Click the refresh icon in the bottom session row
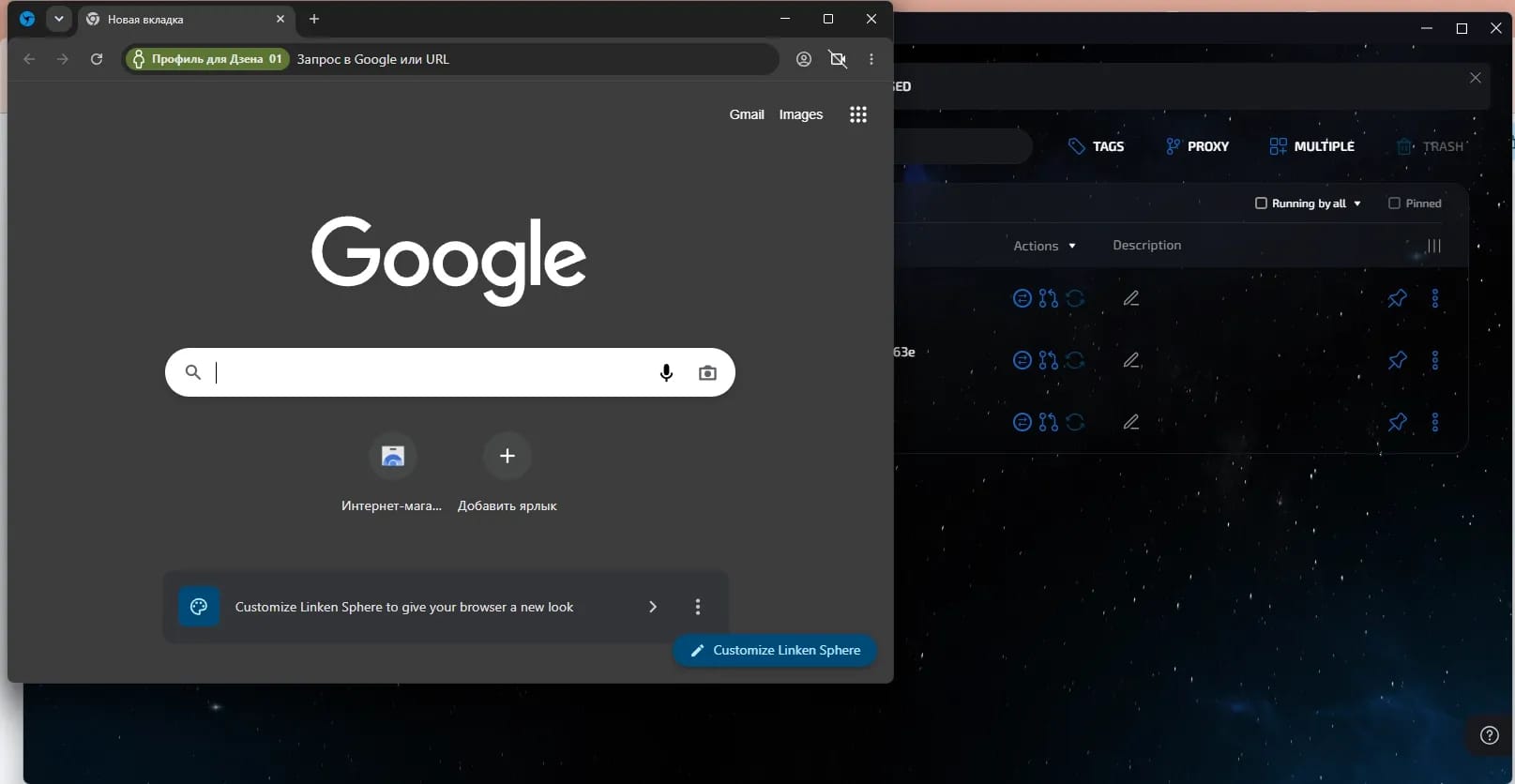Image resolution: width=1515 pixels, height=784 pixels. (1075, 422)
